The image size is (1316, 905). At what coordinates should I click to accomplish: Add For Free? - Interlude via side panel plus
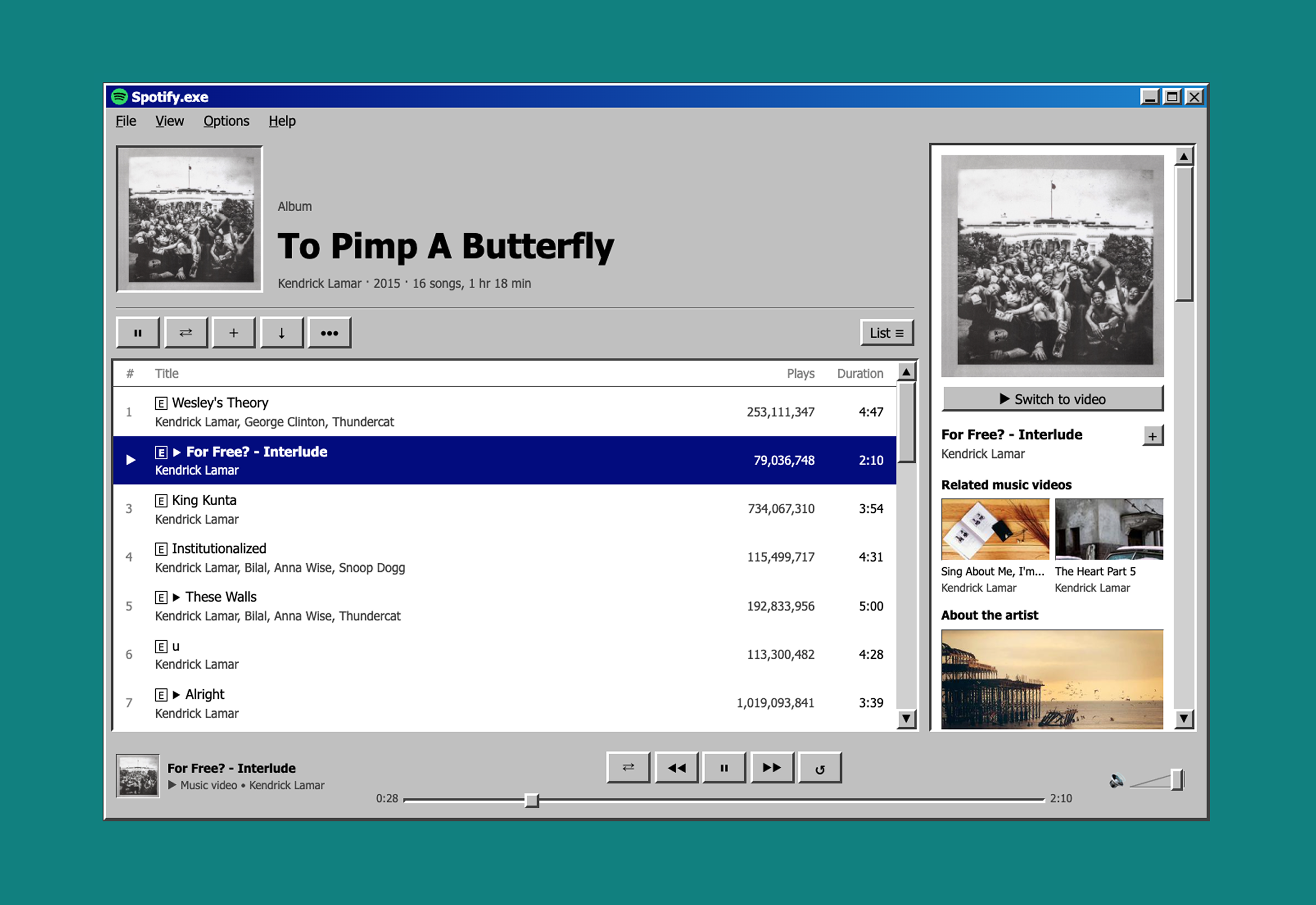(x=1152, y=436)
